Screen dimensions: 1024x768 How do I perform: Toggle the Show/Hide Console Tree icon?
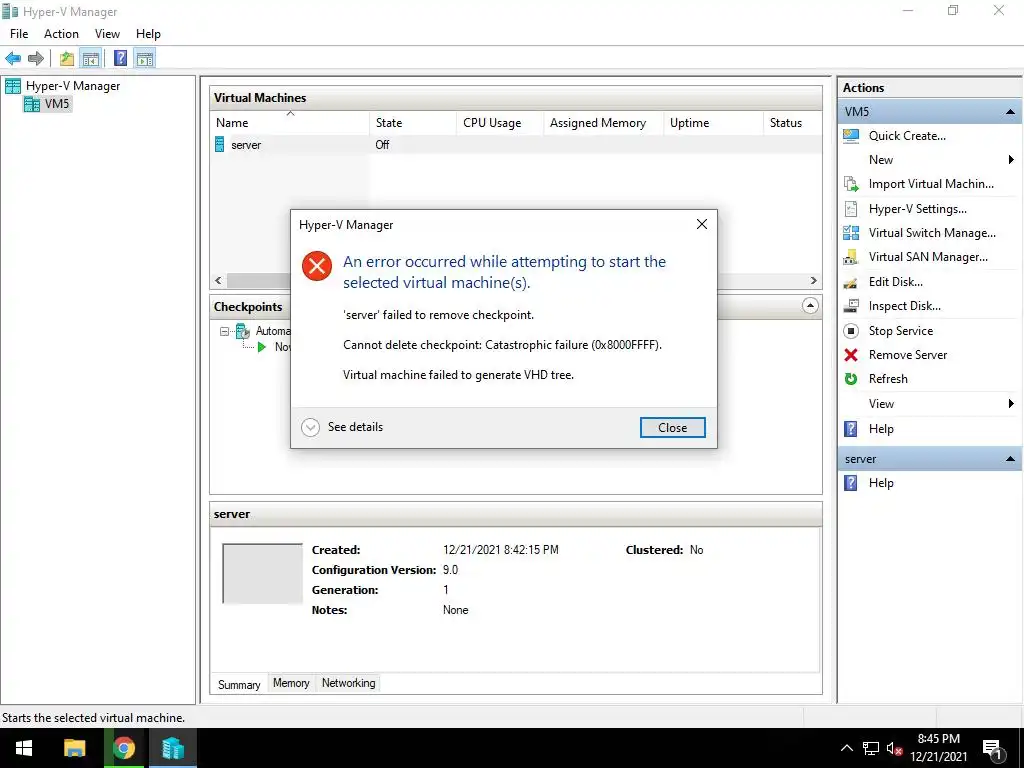coord(91,59)
